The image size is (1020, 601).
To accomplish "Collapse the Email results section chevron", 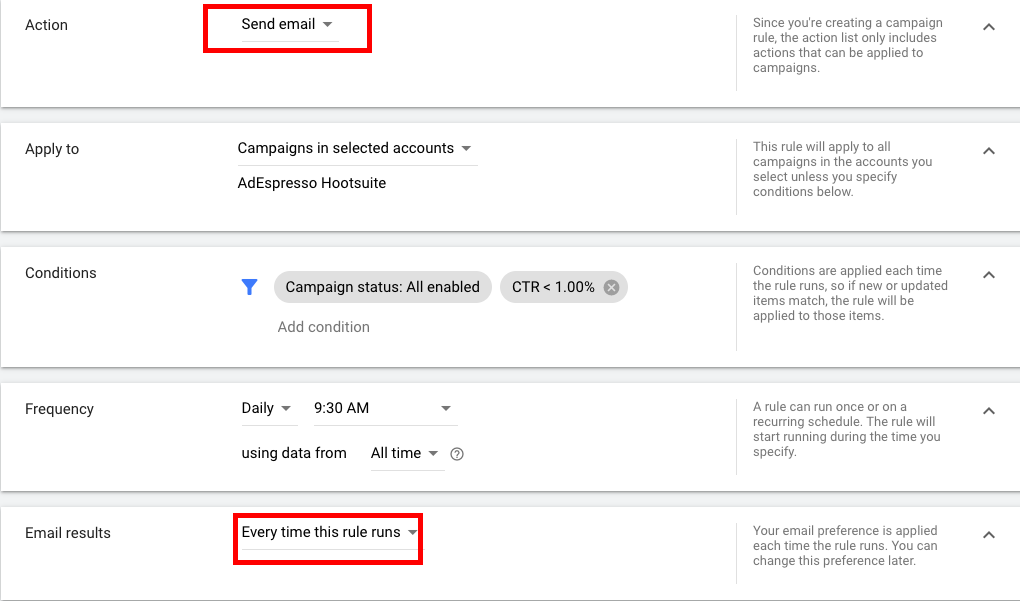I will pos(989,535).
